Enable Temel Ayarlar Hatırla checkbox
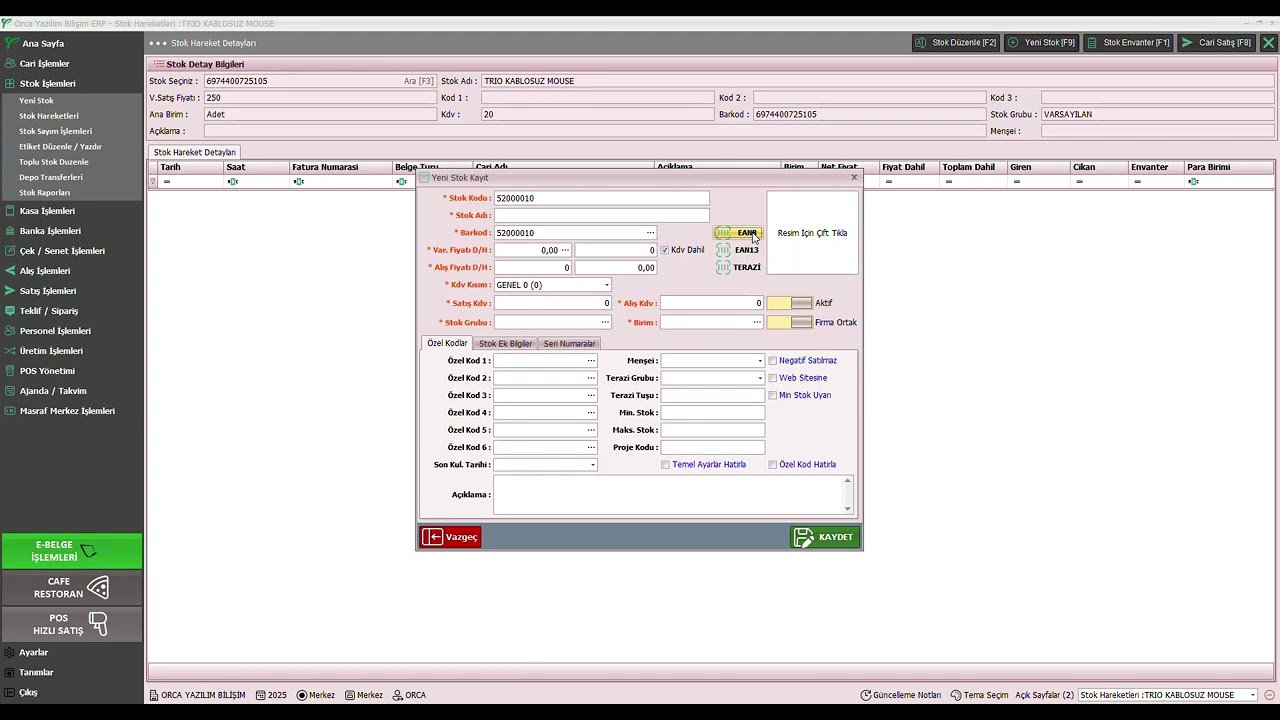Screen dimensions: 1280x720 (x=666, y=465)
